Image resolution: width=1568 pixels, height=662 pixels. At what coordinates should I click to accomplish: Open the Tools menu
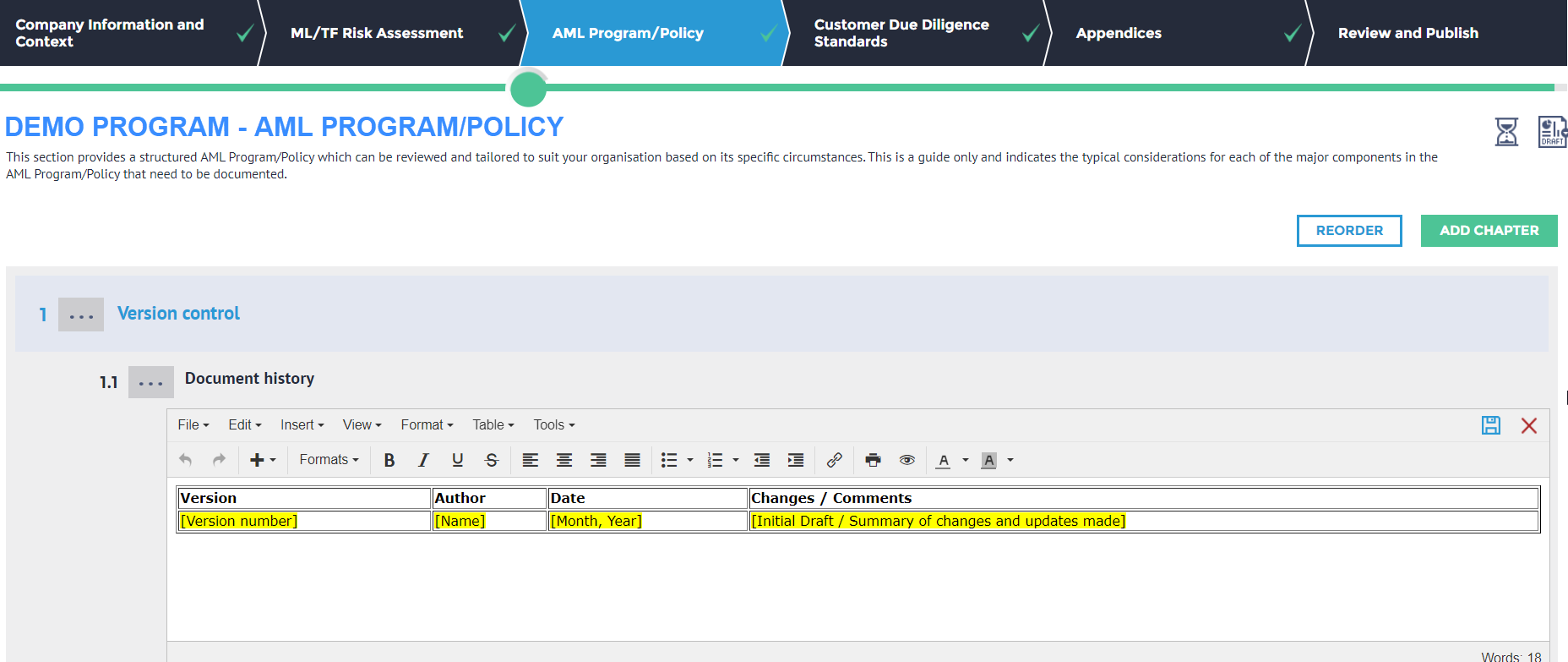pyautogui.click(x=554, y=425)
